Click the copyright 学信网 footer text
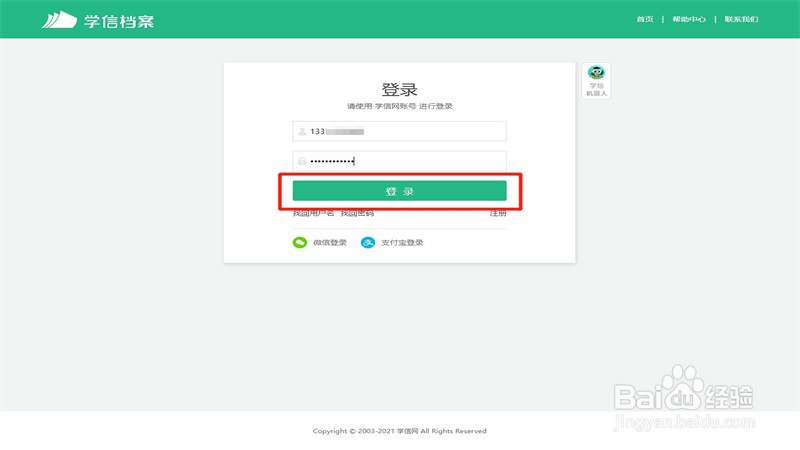Viewport: 800px width, 450px height. pos(408,431)
